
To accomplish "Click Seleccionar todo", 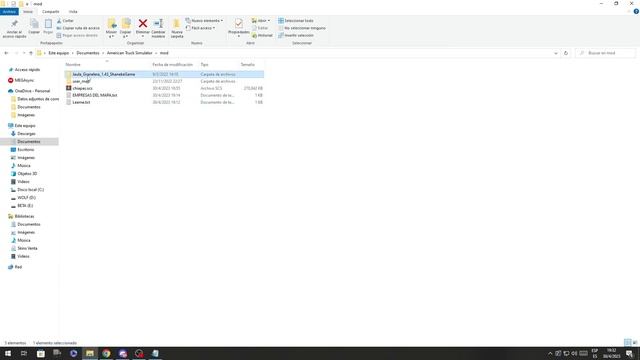I will pyautogui.click(x=296, y=20).
